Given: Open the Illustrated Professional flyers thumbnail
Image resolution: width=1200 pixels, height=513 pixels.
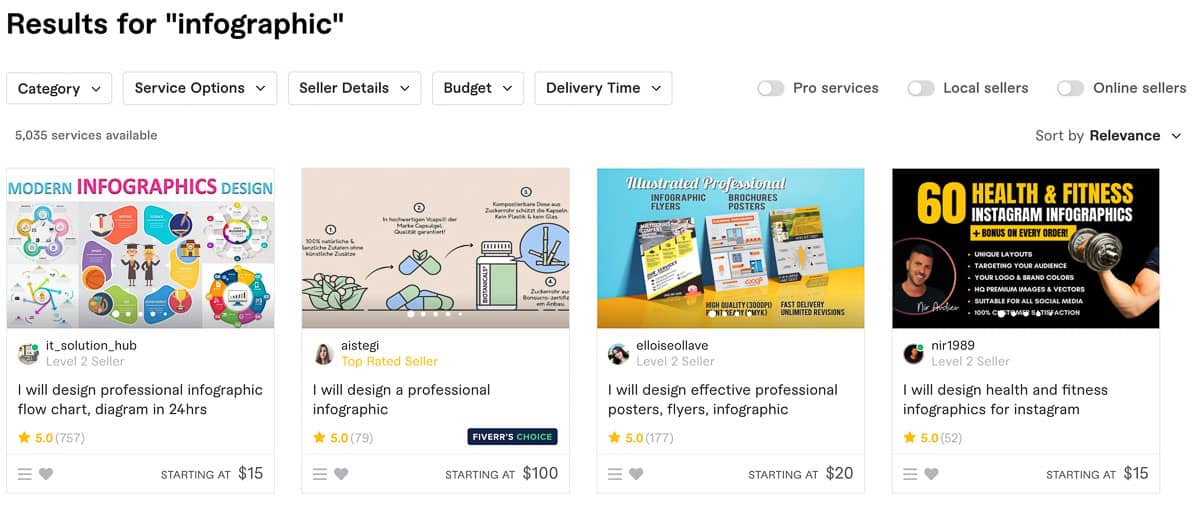Looking at the screenshot, I should pyautogui.click(x=730, y=248).
